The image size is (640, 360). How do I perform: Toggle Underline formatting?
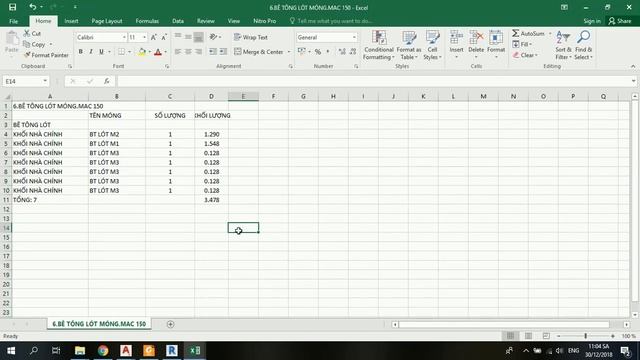point(101,52)
